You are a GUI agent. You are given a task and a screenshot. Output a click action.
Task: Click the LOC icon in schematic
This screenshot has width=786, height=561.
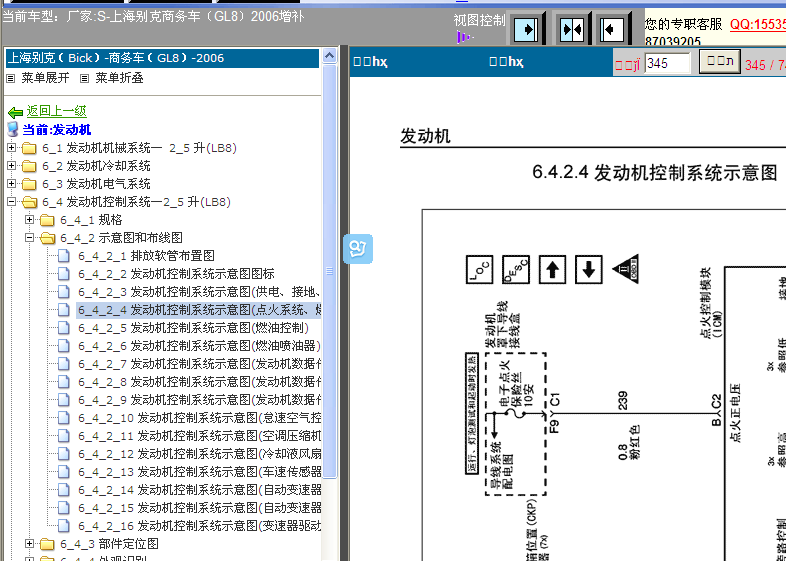(479, 269)
